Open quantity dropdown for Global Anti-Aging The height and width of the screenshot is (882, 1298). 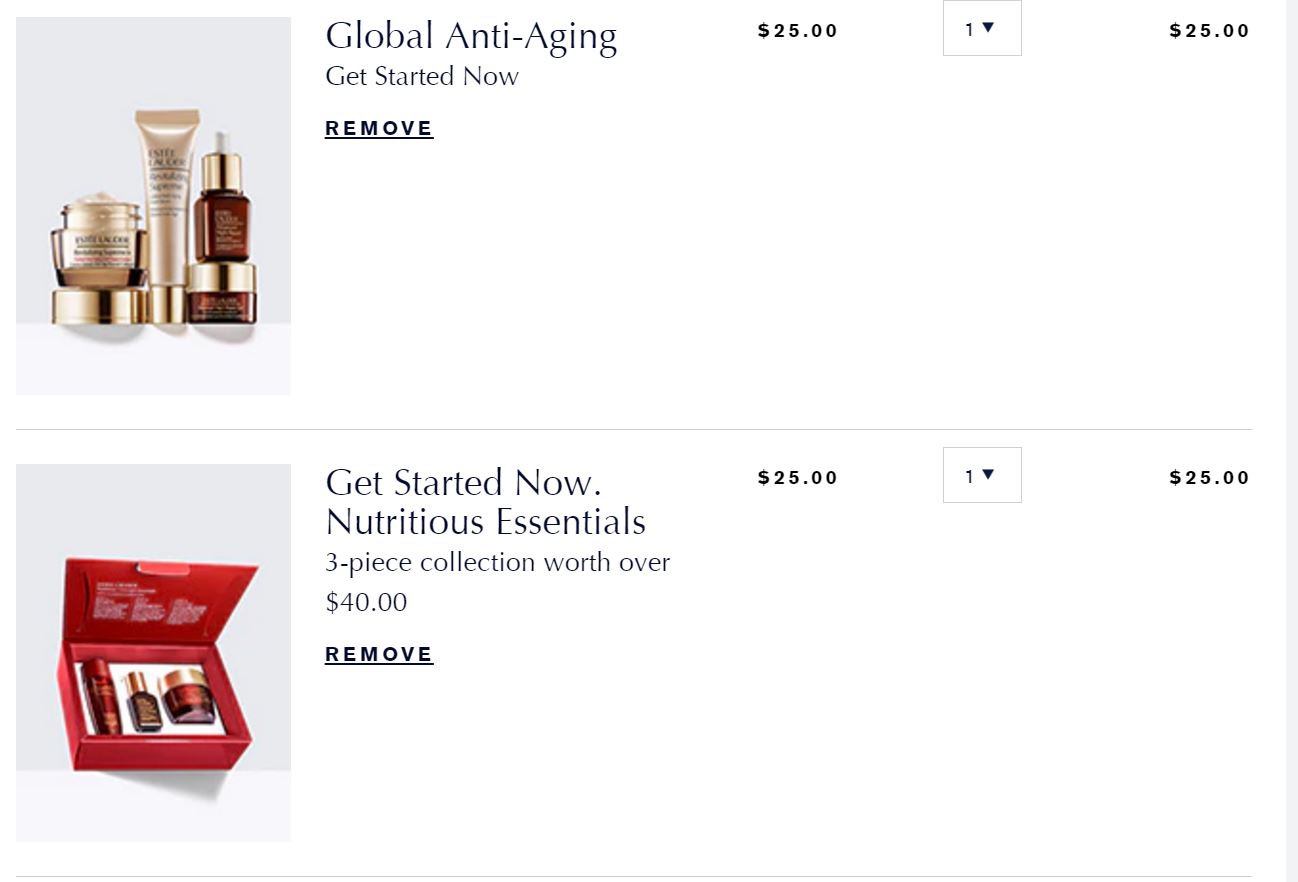(x=981, y=28)
